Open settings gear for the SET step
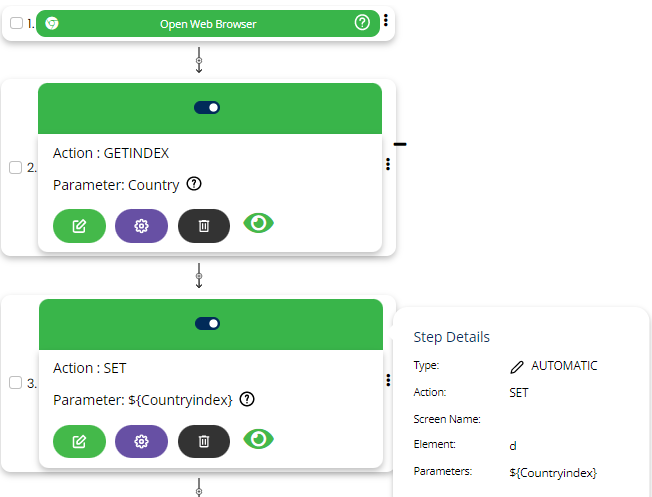Viewport: 652px width, 497px height. (x=141, y=441)
